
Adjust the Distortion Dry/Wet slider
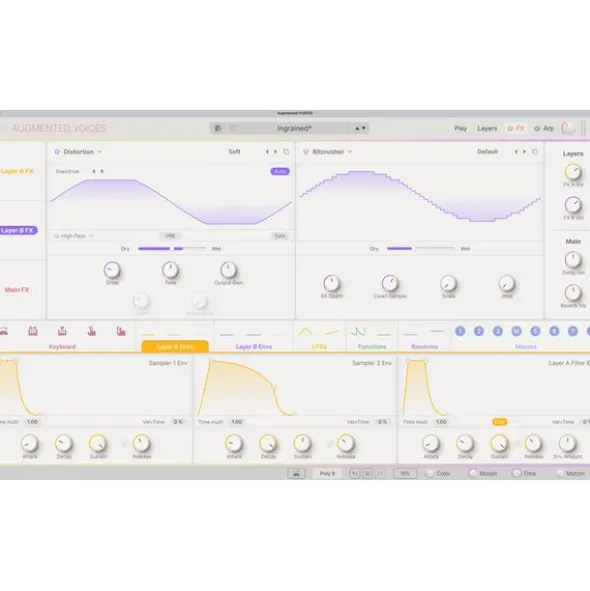(172, 249)
